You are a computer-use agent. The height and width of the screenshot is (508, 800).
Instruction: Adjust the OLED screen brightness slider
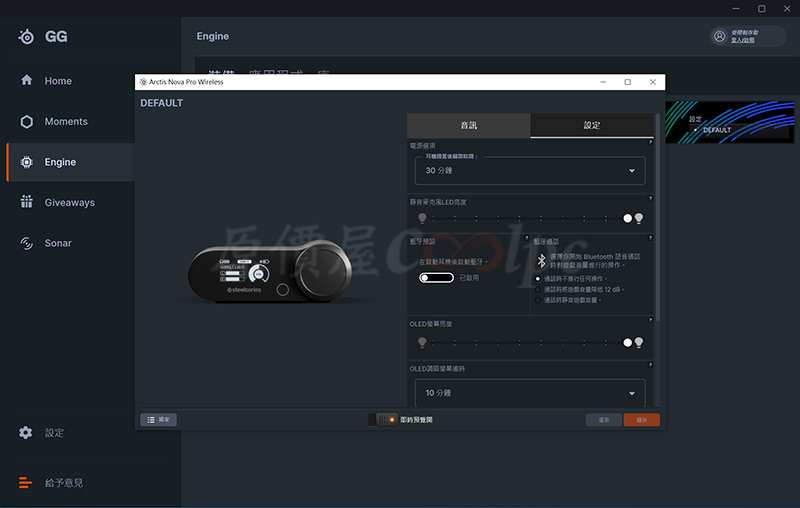(530, 343)
